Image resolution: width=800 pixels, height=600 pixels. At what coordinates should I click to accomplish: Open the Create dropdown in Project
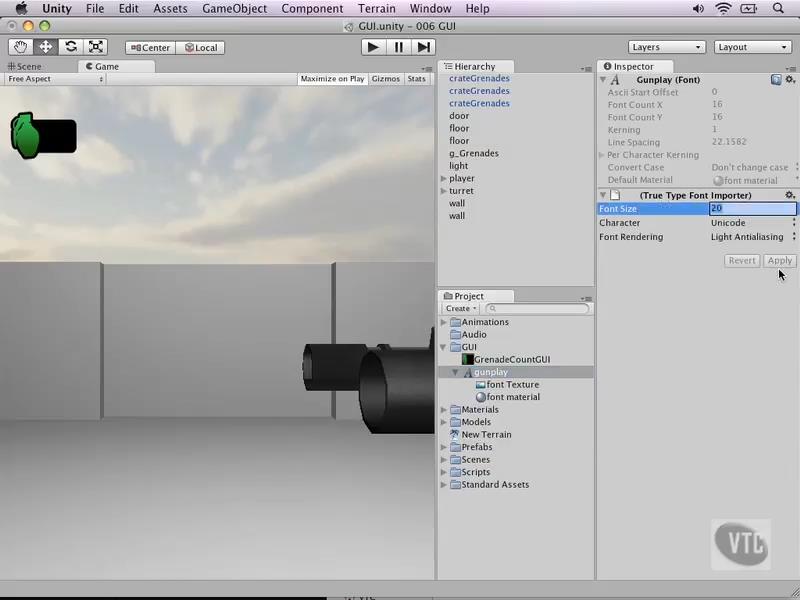tap(461, 308)
